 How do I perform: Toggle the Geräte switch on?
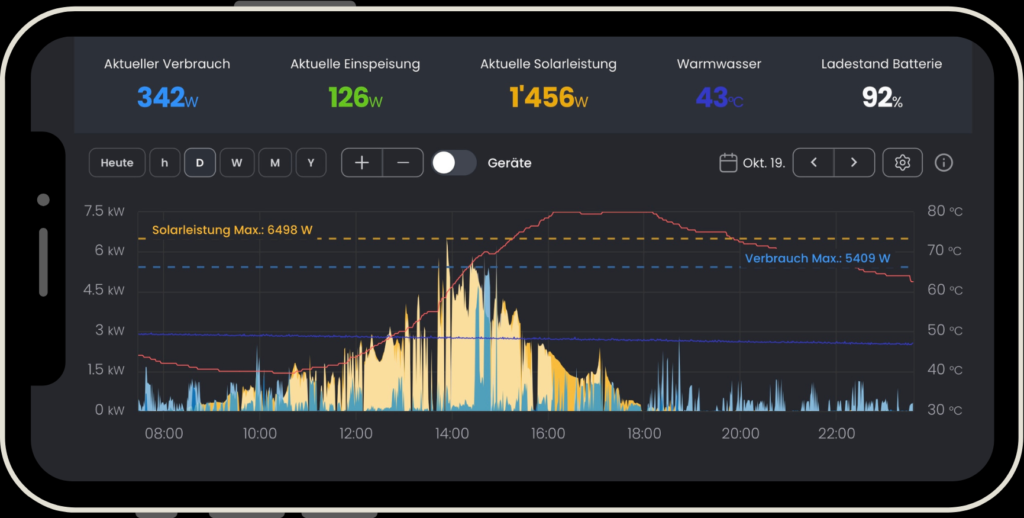click(x=454, y=163)
